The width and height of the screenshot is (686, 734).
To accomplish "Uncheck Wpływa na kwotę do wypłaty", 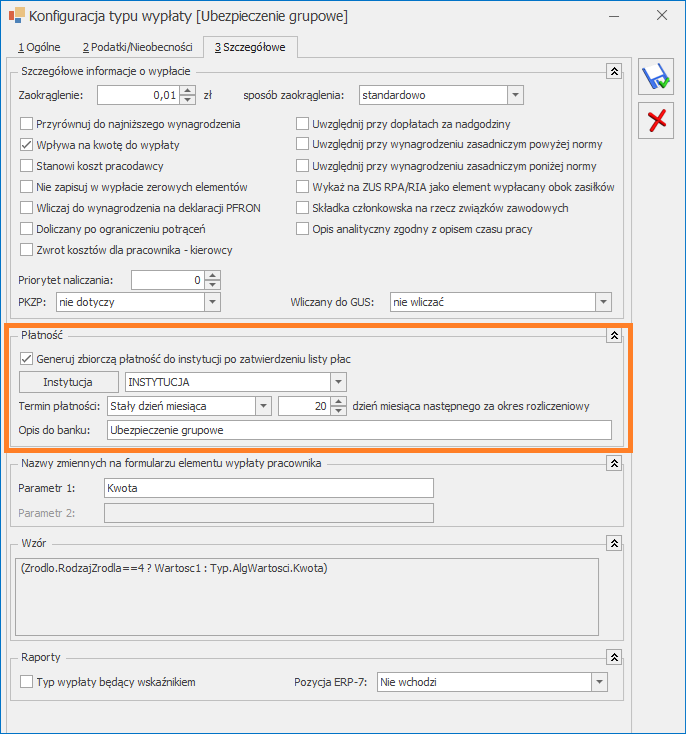I will pos(26,145).
